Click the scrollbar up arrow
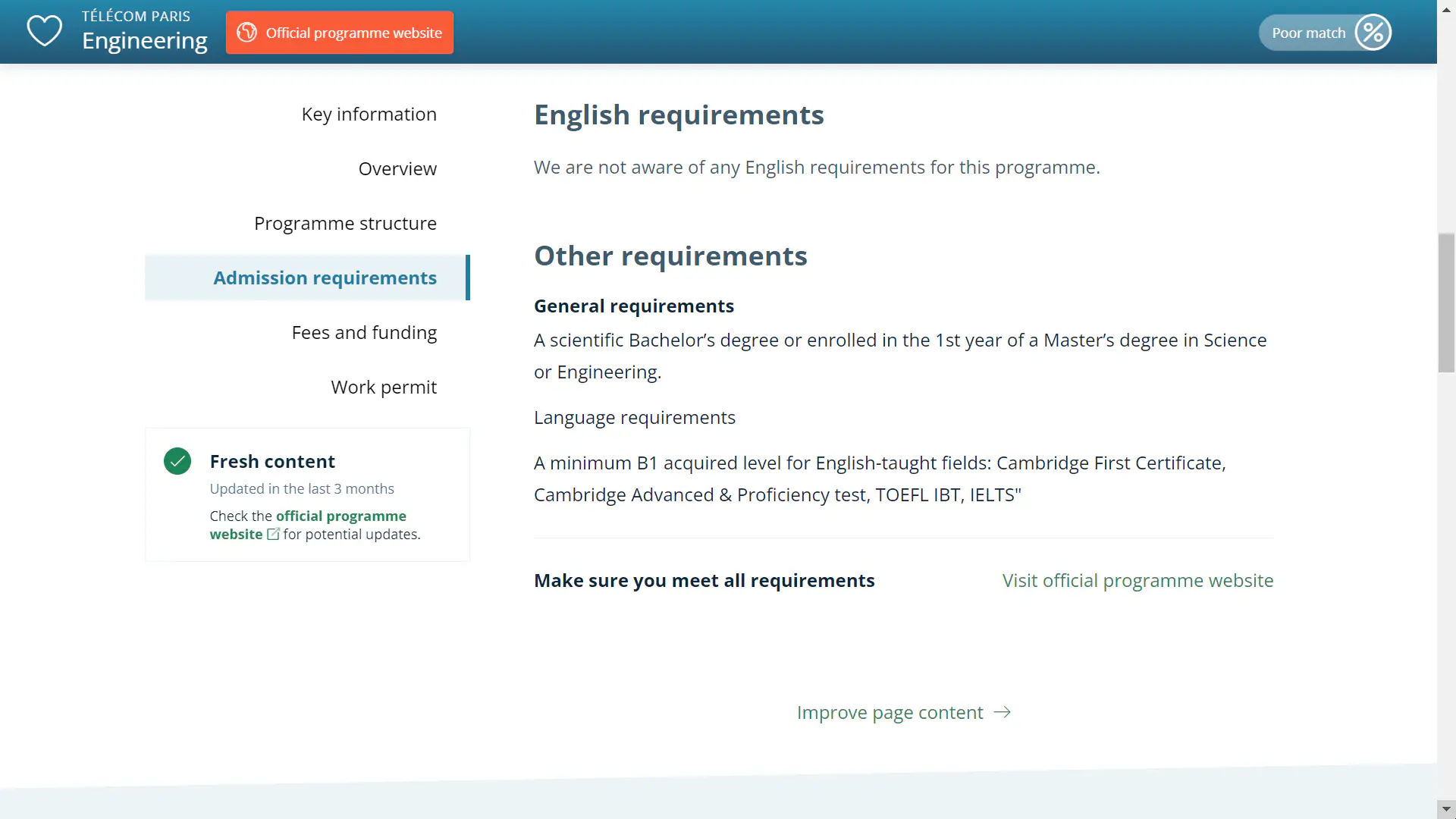The width and height of the screenshot is (1456, 819). [1445, 8]
